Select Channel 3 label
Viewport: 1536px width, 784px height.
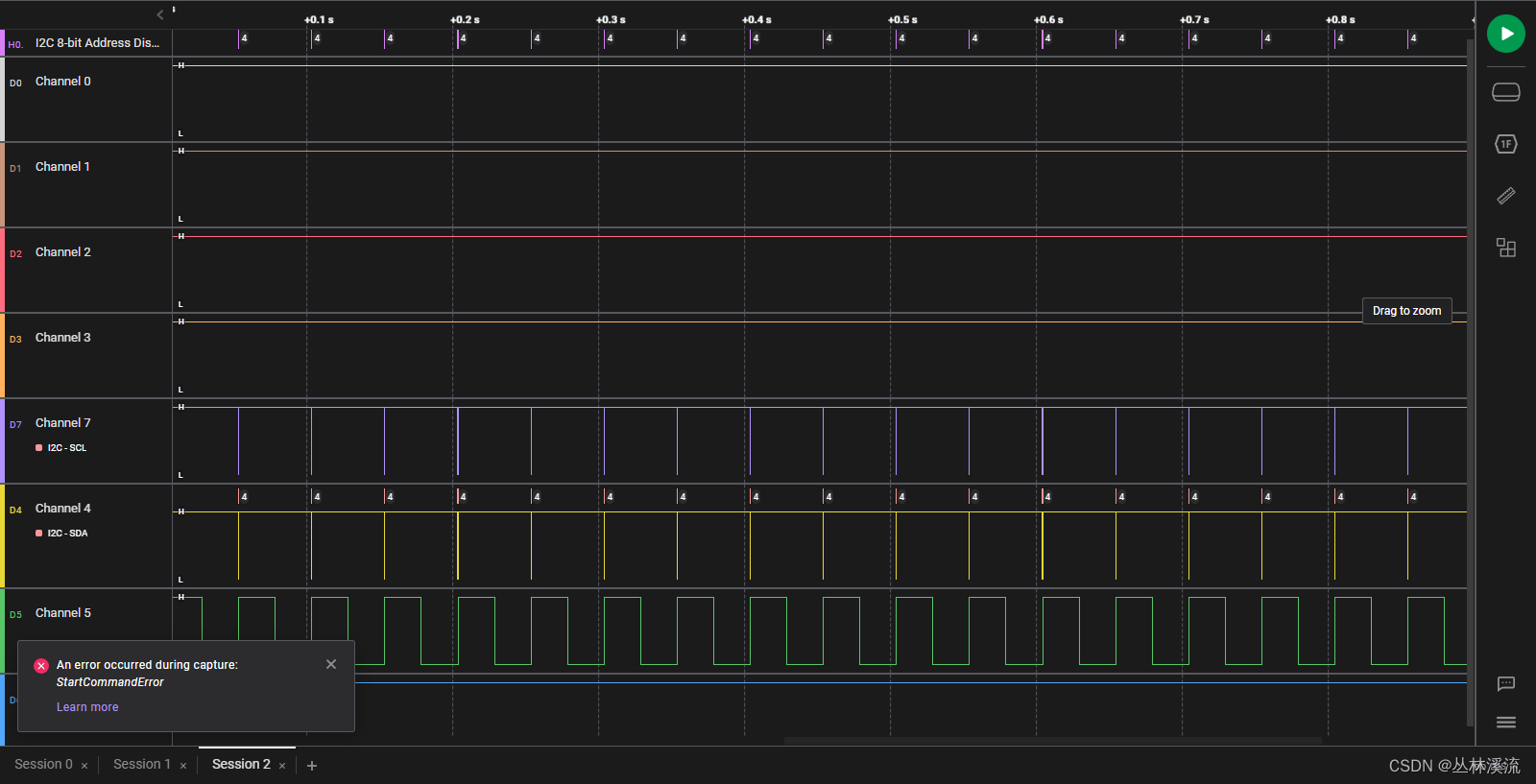point(63,338)
